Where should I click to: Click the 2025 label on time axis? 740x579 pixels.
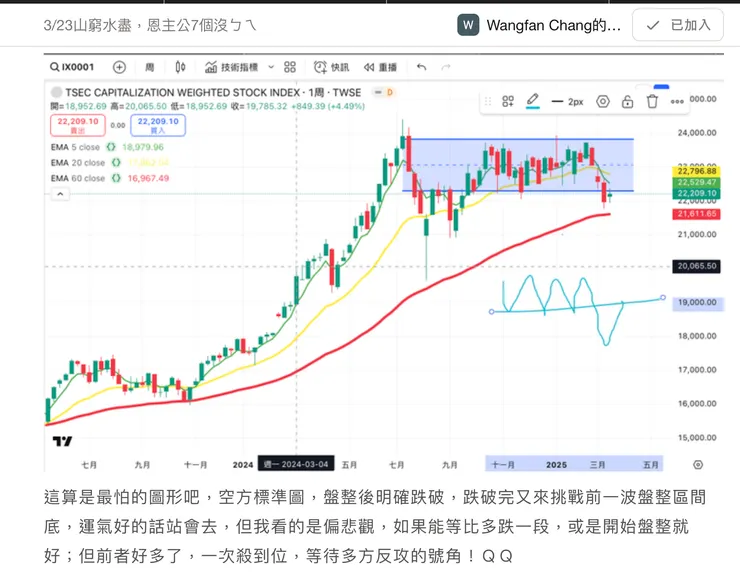click(556, 465)
